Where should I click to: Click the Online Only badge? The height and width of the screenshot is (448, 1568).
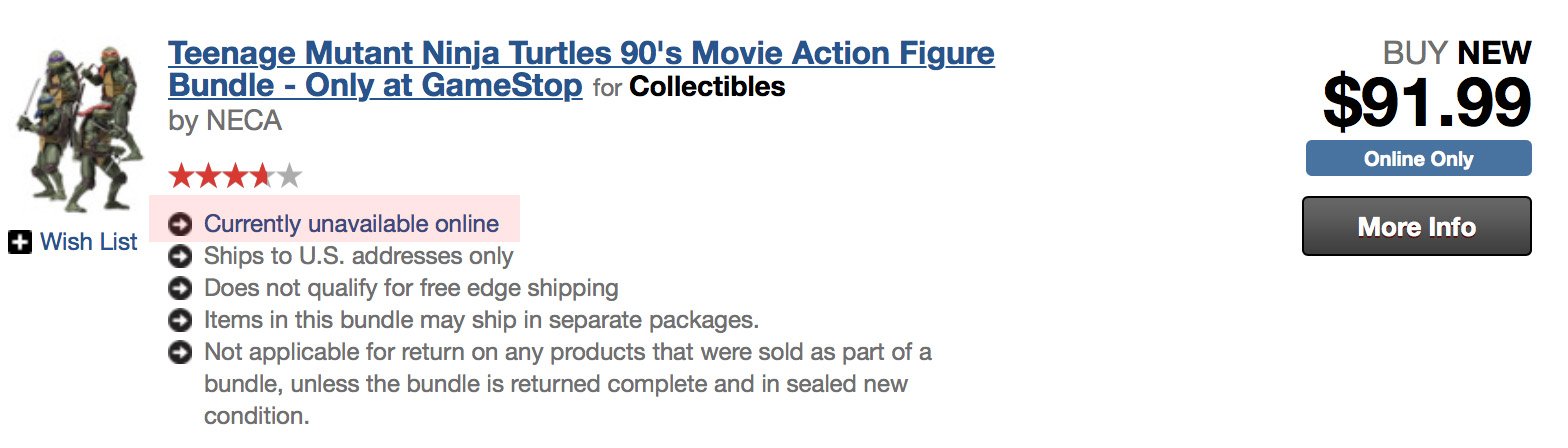click(x=1418, y=159)
